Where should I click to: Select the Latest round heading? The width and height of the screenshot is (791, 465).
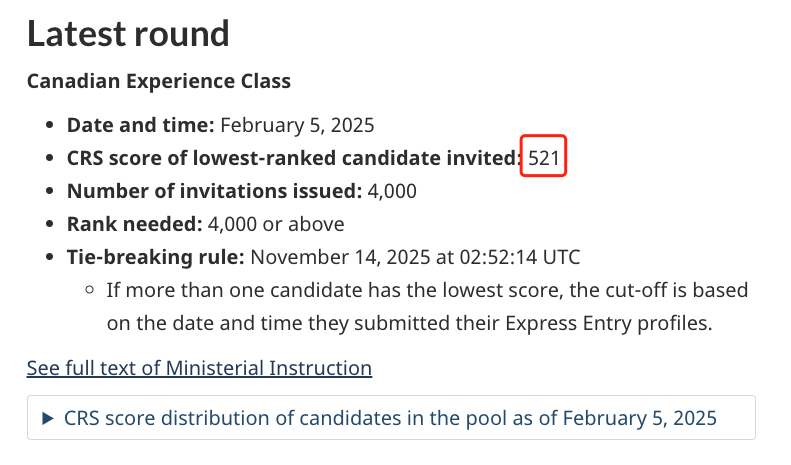point(128,34)
